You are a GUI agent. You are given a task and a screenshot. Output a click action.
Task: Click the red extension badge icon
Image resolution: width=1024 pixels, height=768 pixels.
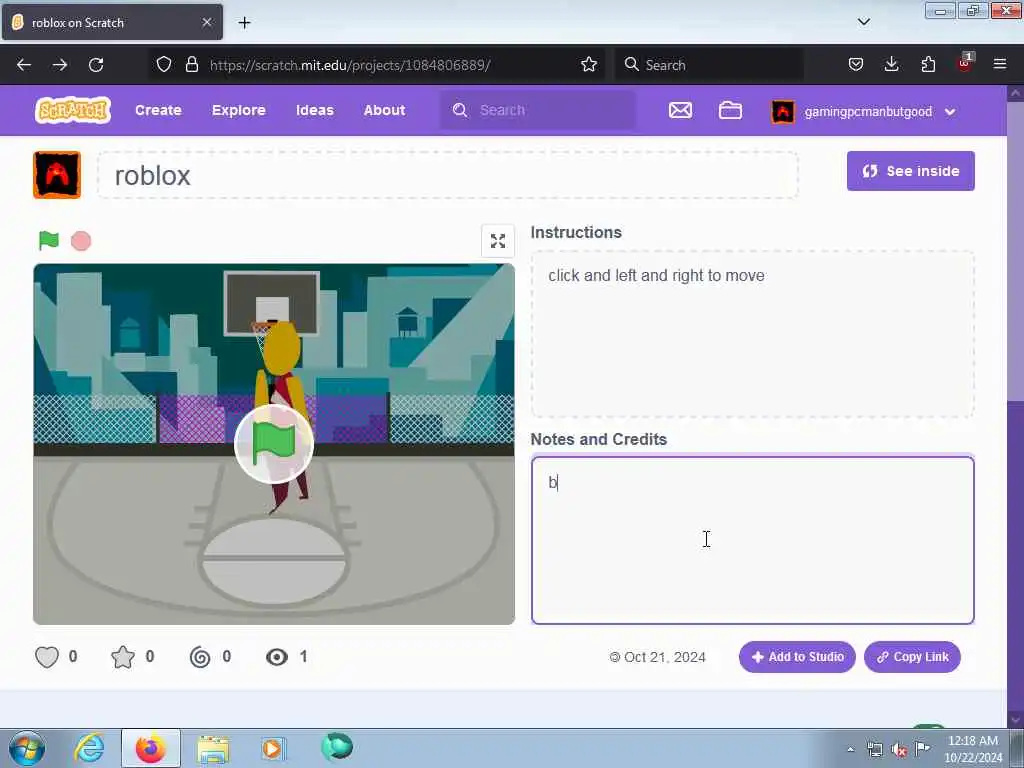964,63
